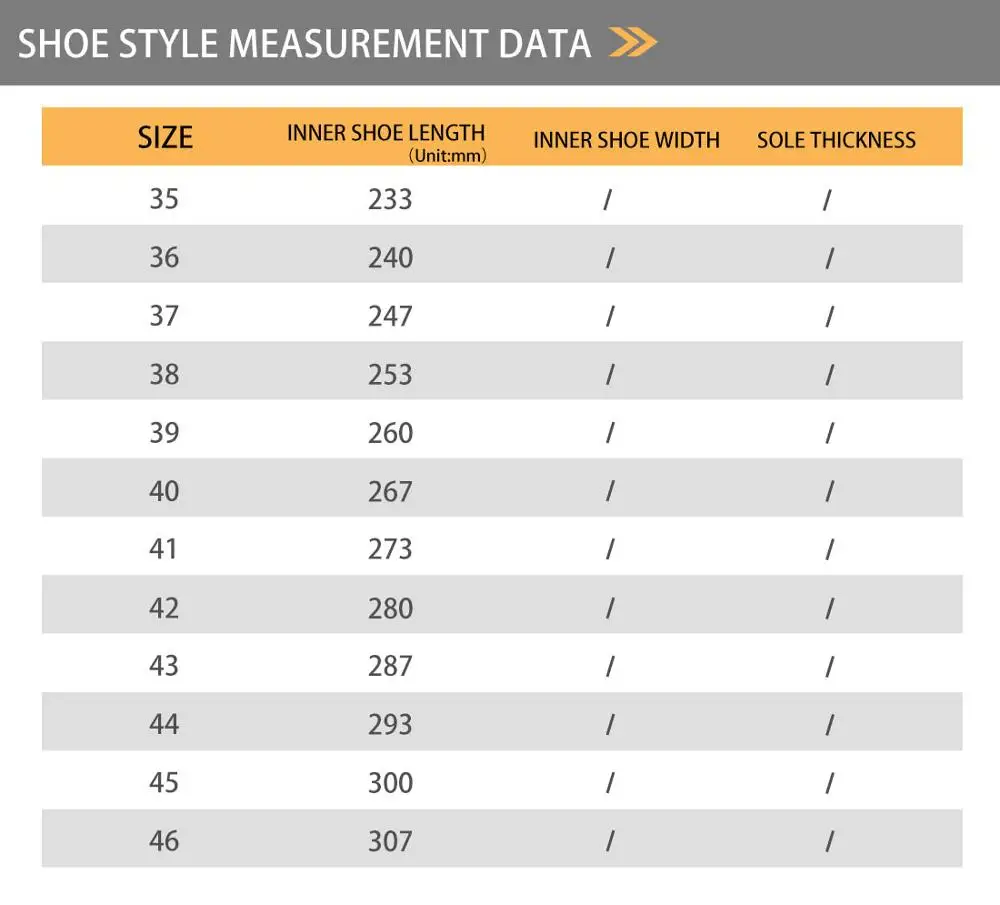
Task: Select size value "41"
Action: [x=163, y=549]
